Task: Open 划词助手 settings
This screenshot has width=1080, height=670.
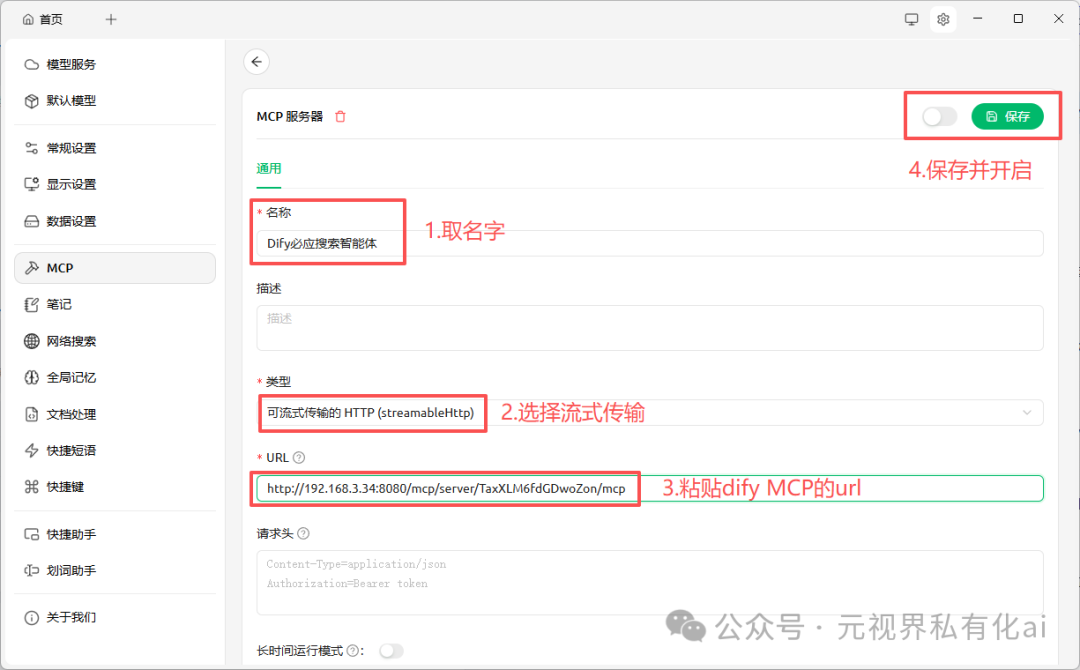Action: coord(115,570)
